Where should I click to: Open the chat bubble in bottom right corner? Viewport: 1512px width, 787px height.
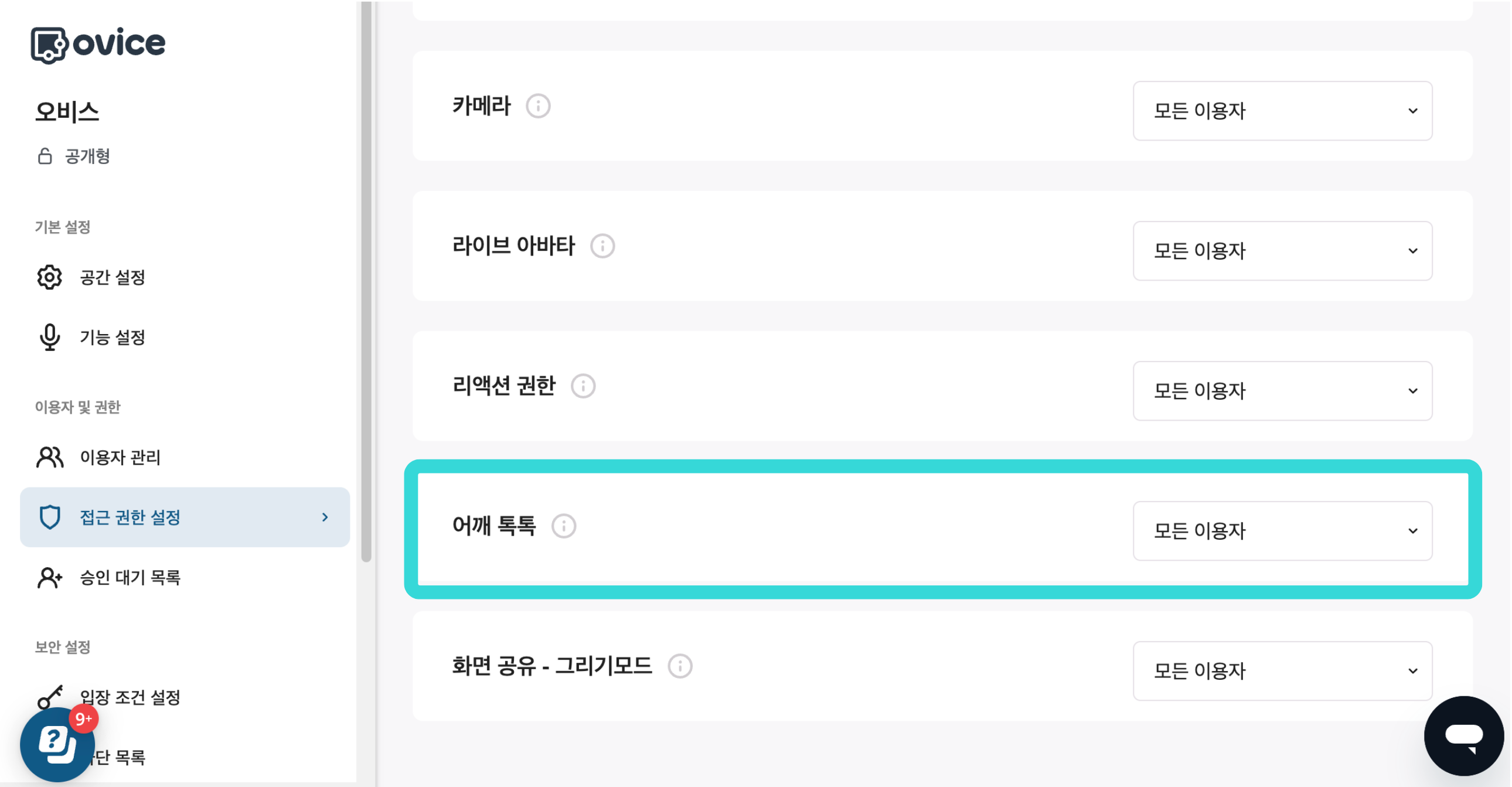click(1466, 737)
